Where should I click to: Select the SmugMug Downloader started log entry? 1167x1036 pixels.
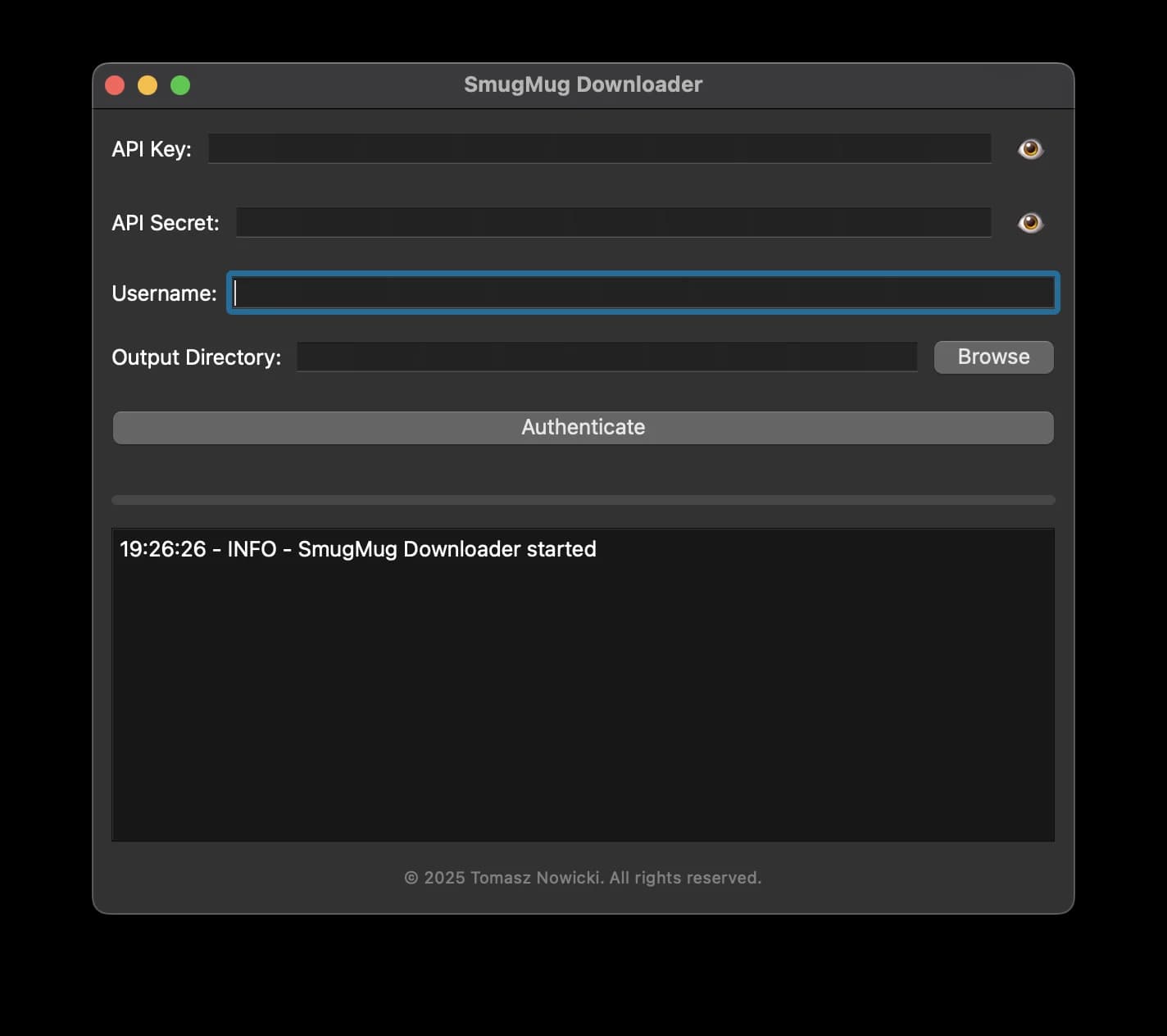[x=358, y=549]
